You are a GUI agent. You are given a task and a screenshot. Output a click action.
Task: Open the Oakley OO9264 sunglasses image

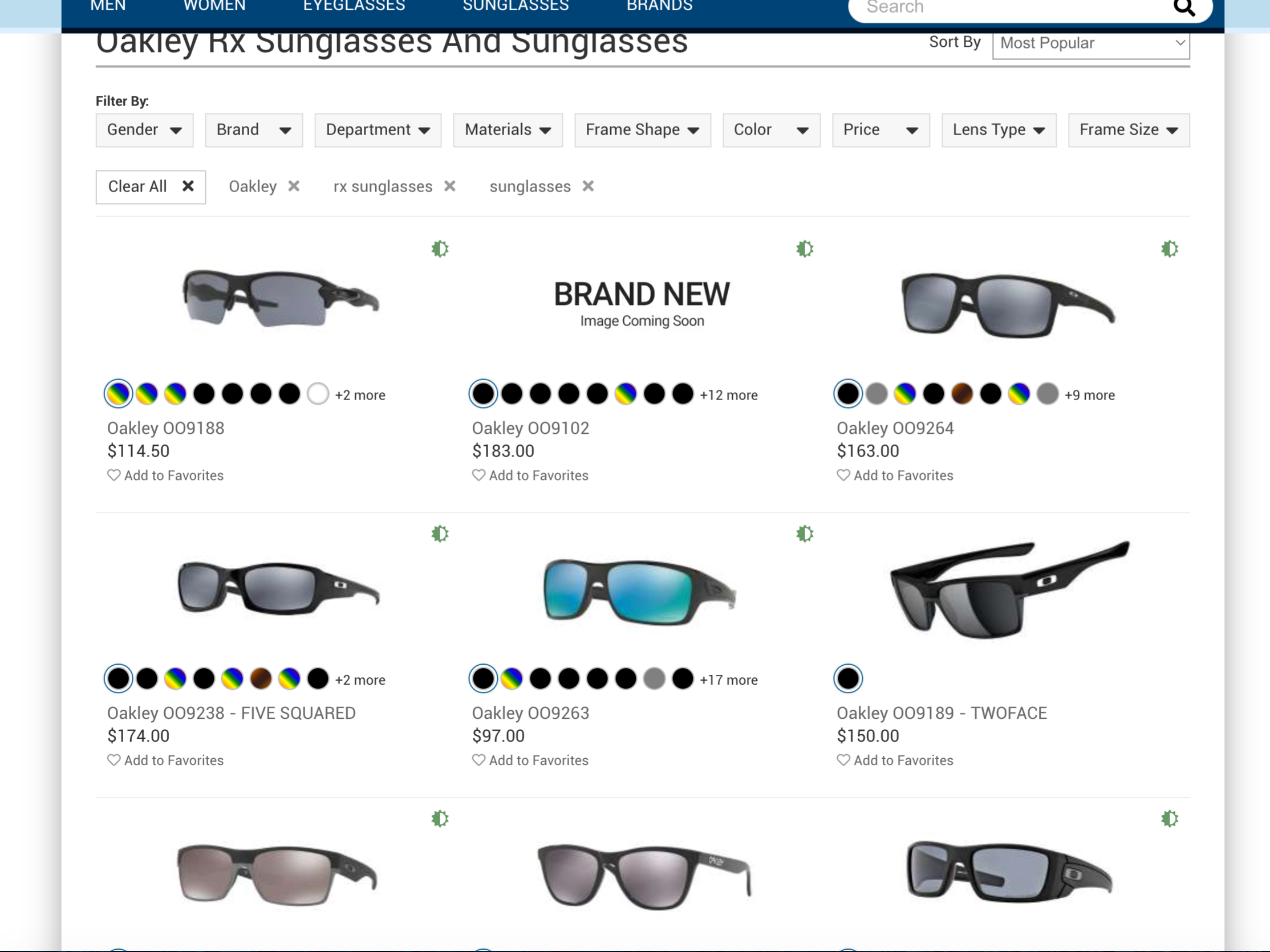1008,305
